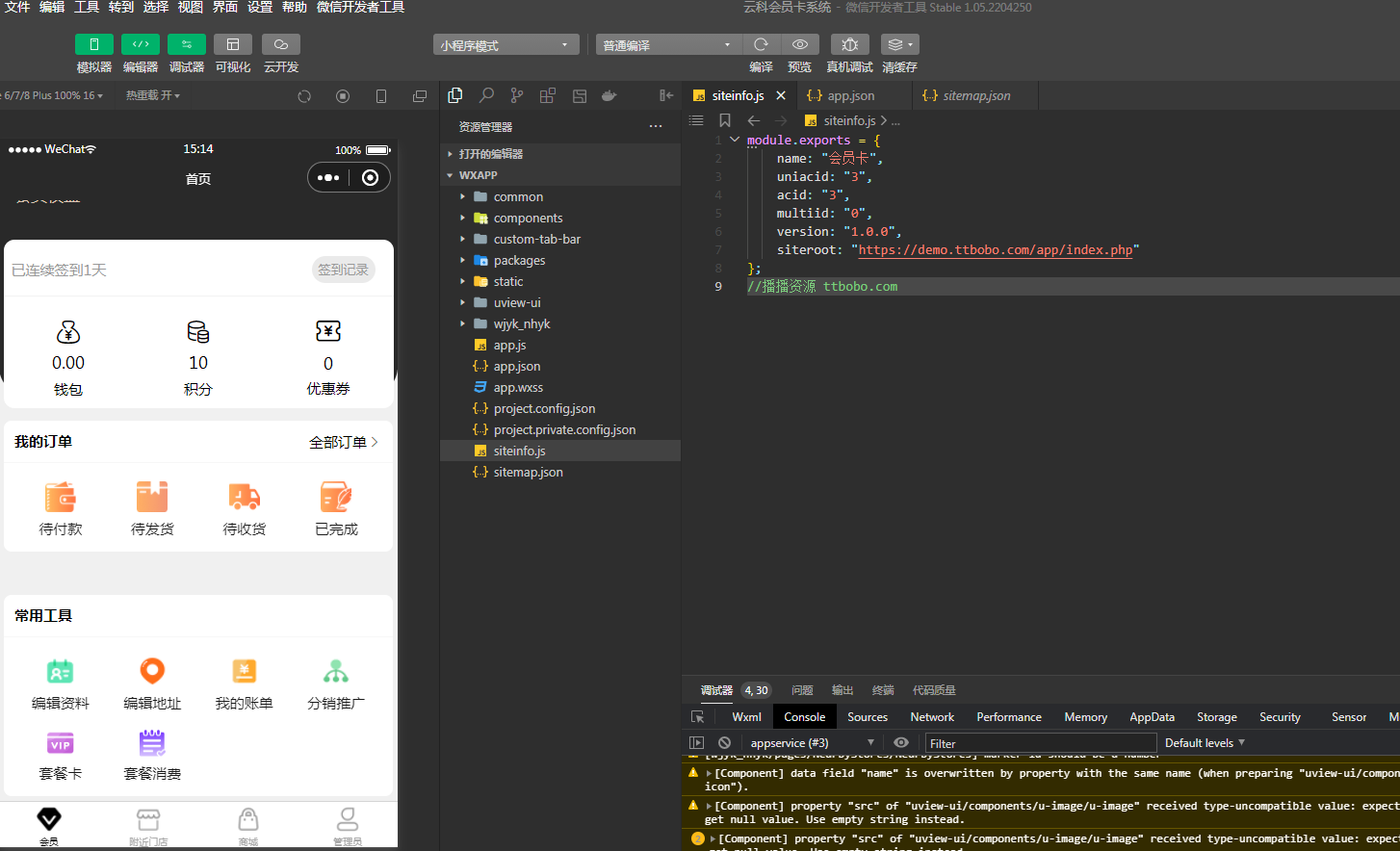Collapse the sidebar with arrow icon
Screen dimensions: 1400x851
click(x=666, y=95)
